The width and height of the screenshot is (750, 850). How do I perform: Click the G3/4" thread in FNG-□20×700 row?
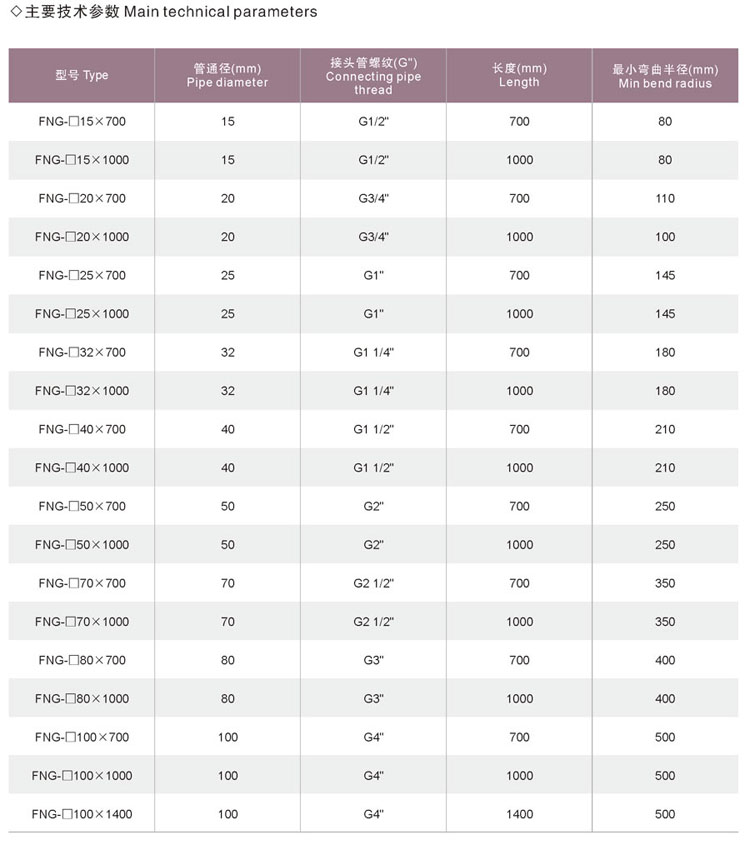374,198
